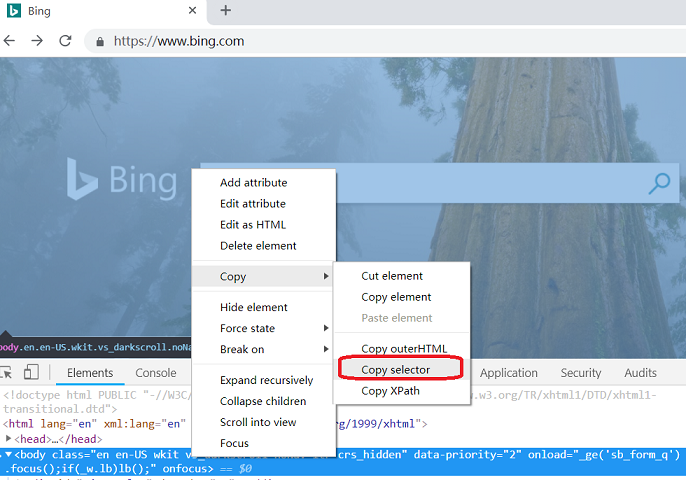The image size is (686, 480).
Task: Click the lock icon in address bar
Action: pos(100,42)
